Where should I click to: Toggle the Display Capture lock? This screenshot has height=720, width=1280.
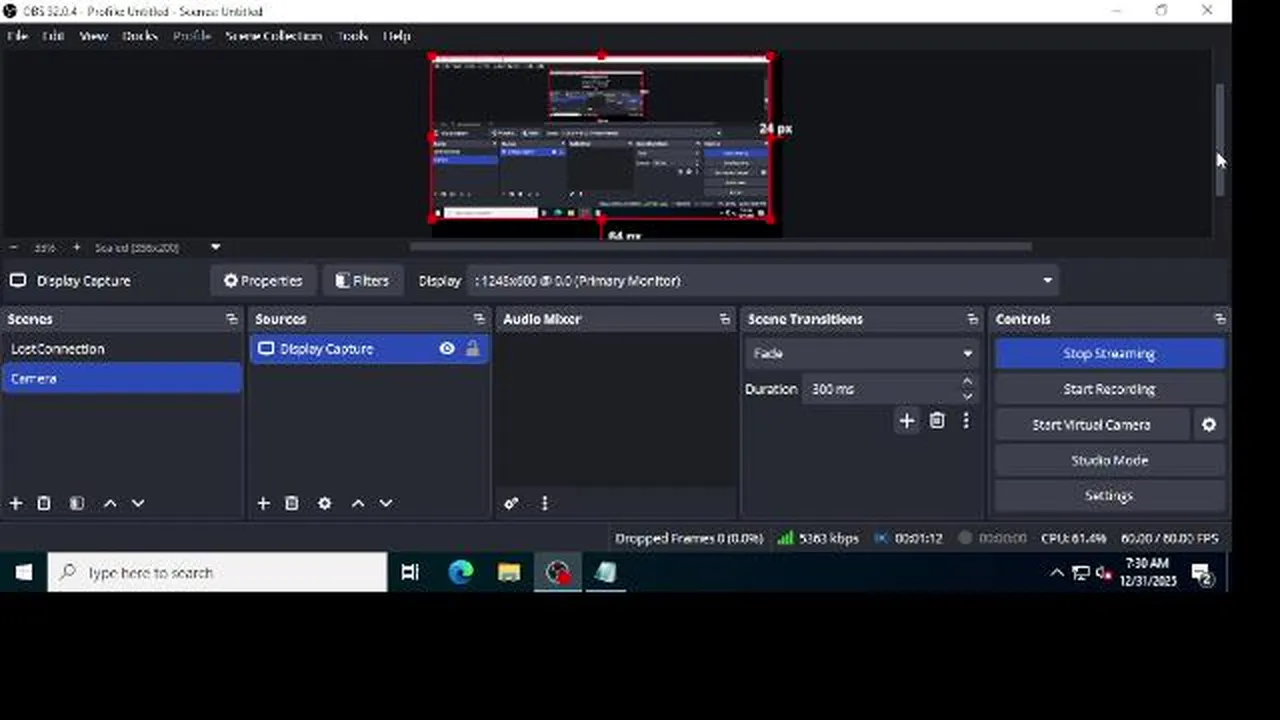tap(472, 349)
